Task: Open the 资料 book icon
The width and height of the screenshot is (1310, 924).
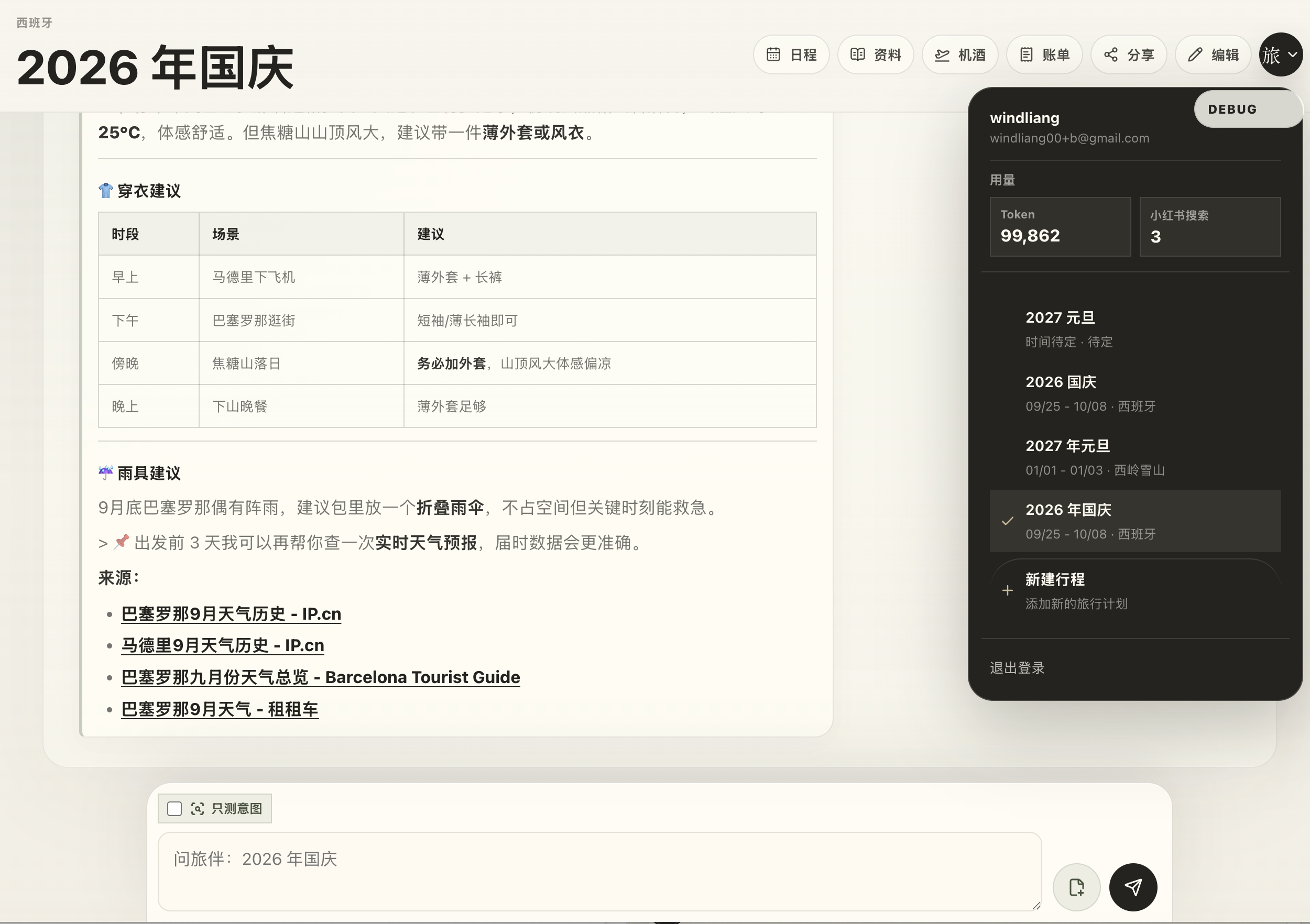Action: pyautogui.click(x=858, y=55)
